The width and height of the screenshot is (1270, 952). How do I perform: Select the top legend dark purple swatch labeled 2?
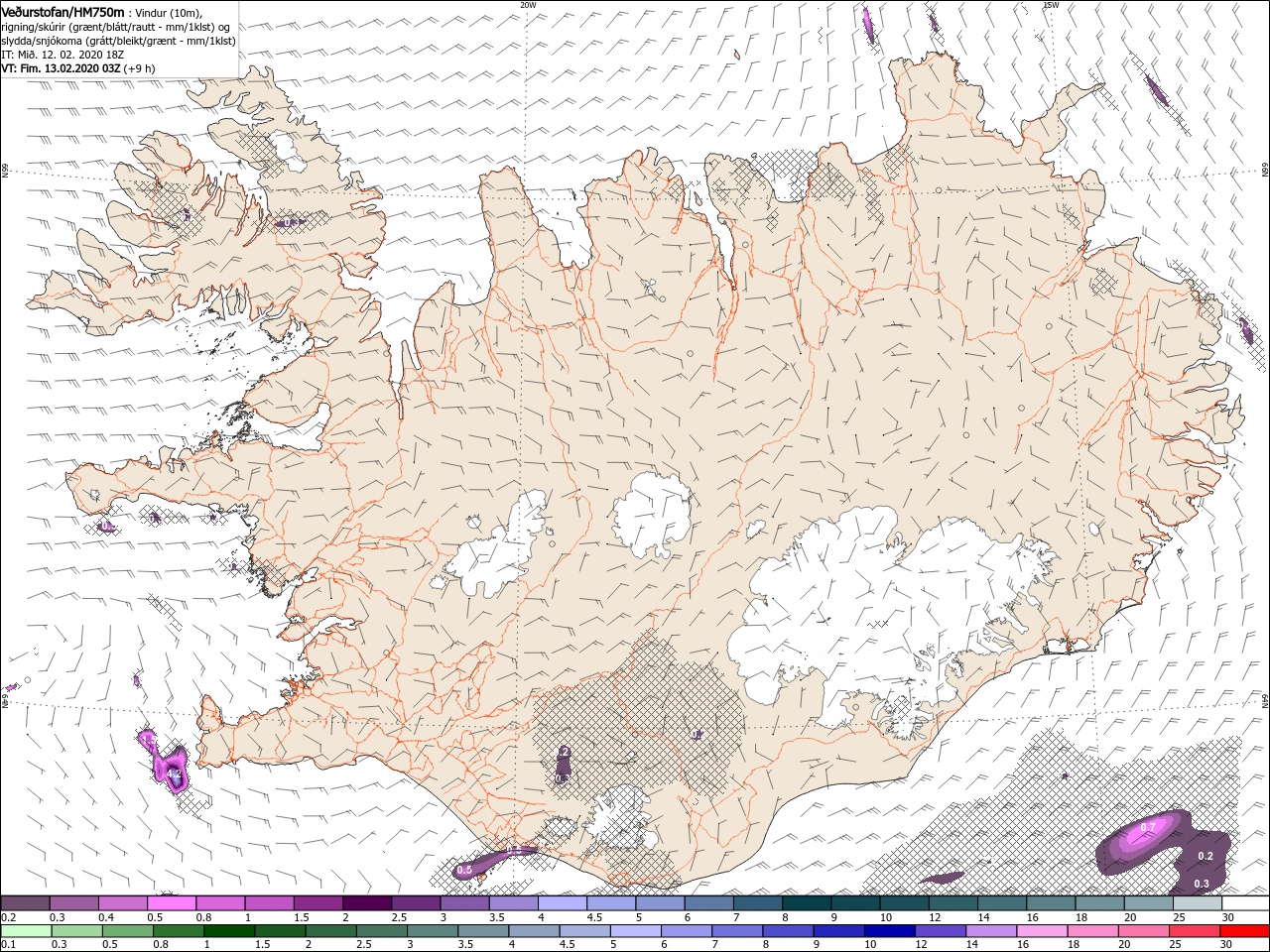click(367, 903)
